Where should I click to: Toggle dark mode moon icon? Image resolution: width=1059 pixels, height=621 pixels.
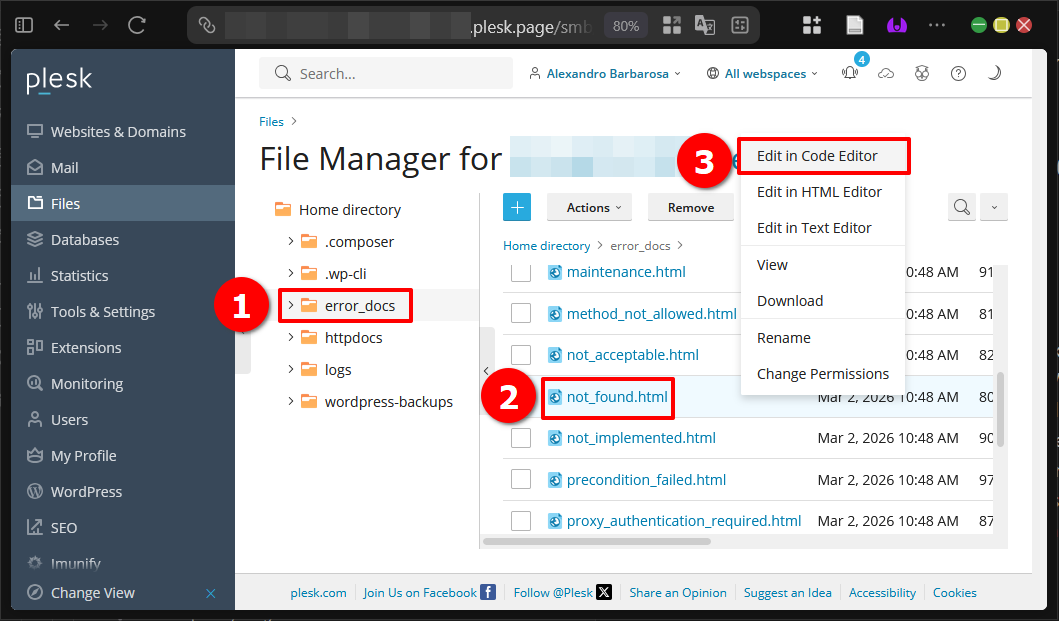(993, 73)
